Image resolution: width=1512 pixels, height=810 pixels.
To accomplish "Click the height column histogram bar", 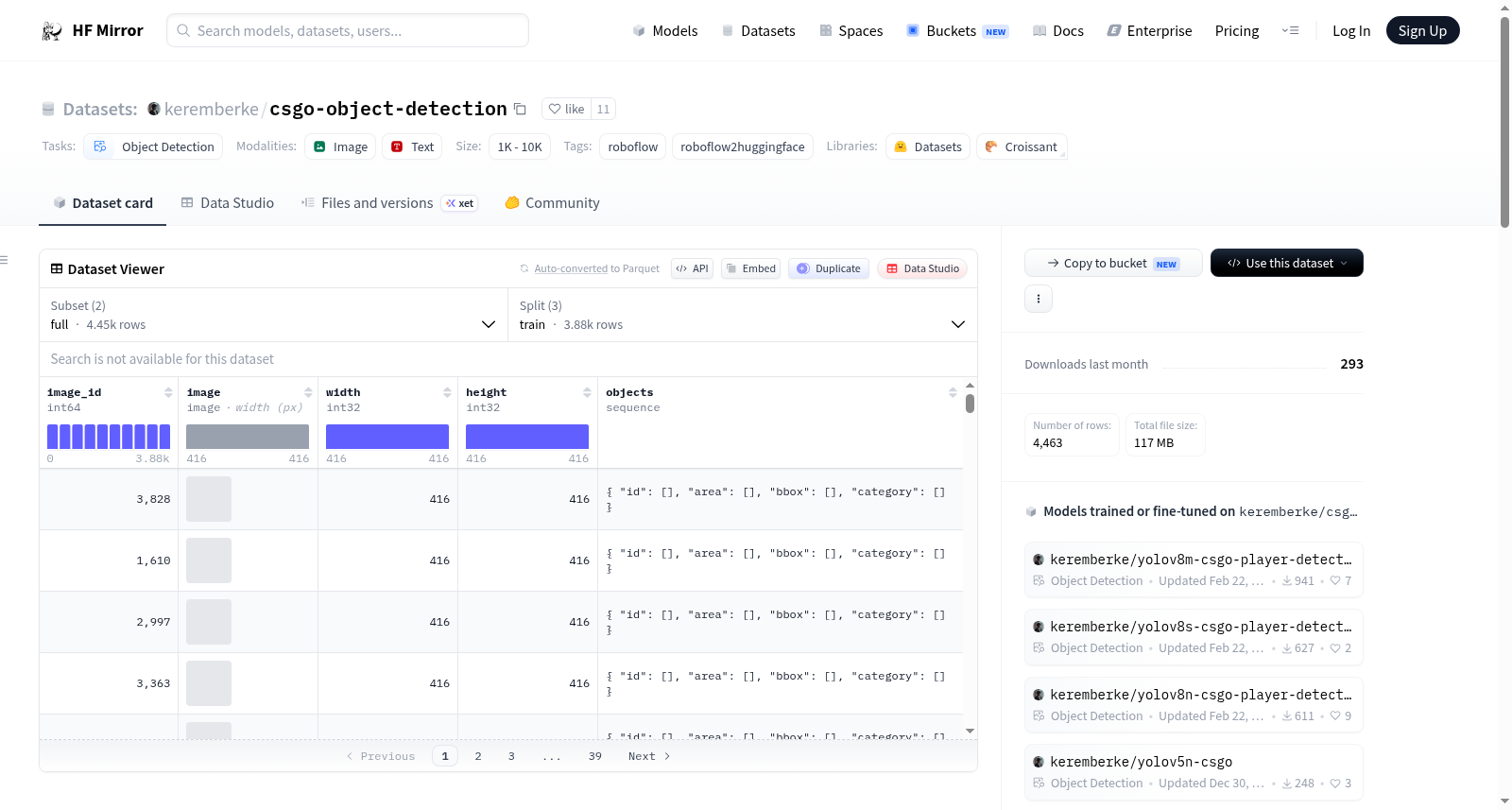I will (527, 437).
